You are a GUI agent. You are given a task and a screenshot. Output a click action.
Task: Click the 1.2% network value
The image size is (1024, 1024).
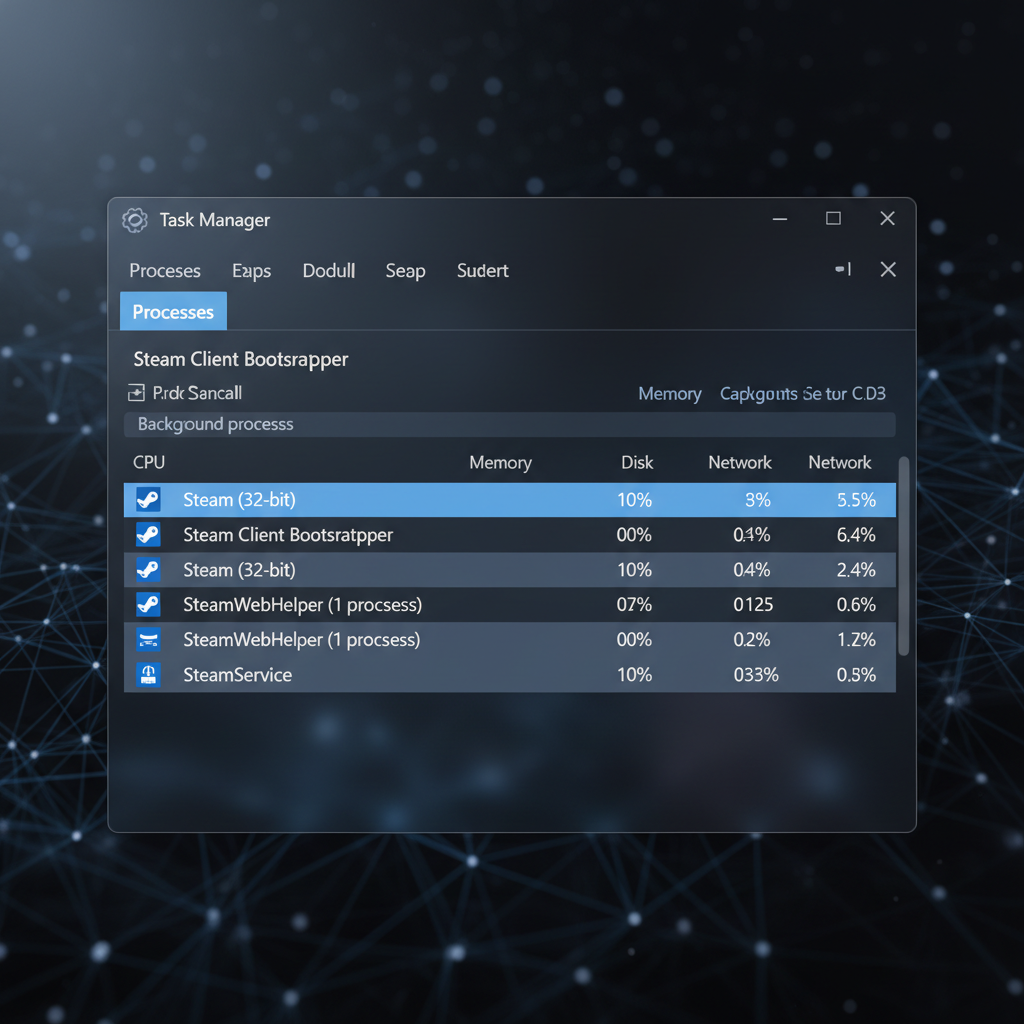pyautogui.click(x=856, y=640)
